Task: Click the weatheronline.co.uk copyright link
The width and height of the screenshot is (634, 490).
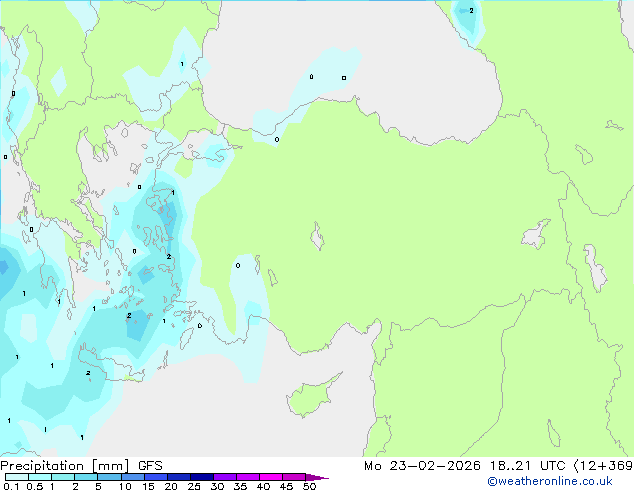Action: 549,481
